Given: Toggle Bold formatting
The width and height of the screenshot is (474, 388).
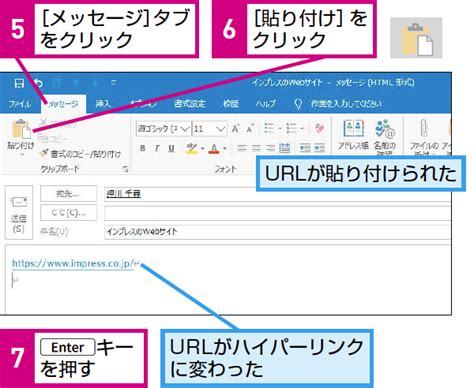Looking at the screenshot, I should [143, 148].
